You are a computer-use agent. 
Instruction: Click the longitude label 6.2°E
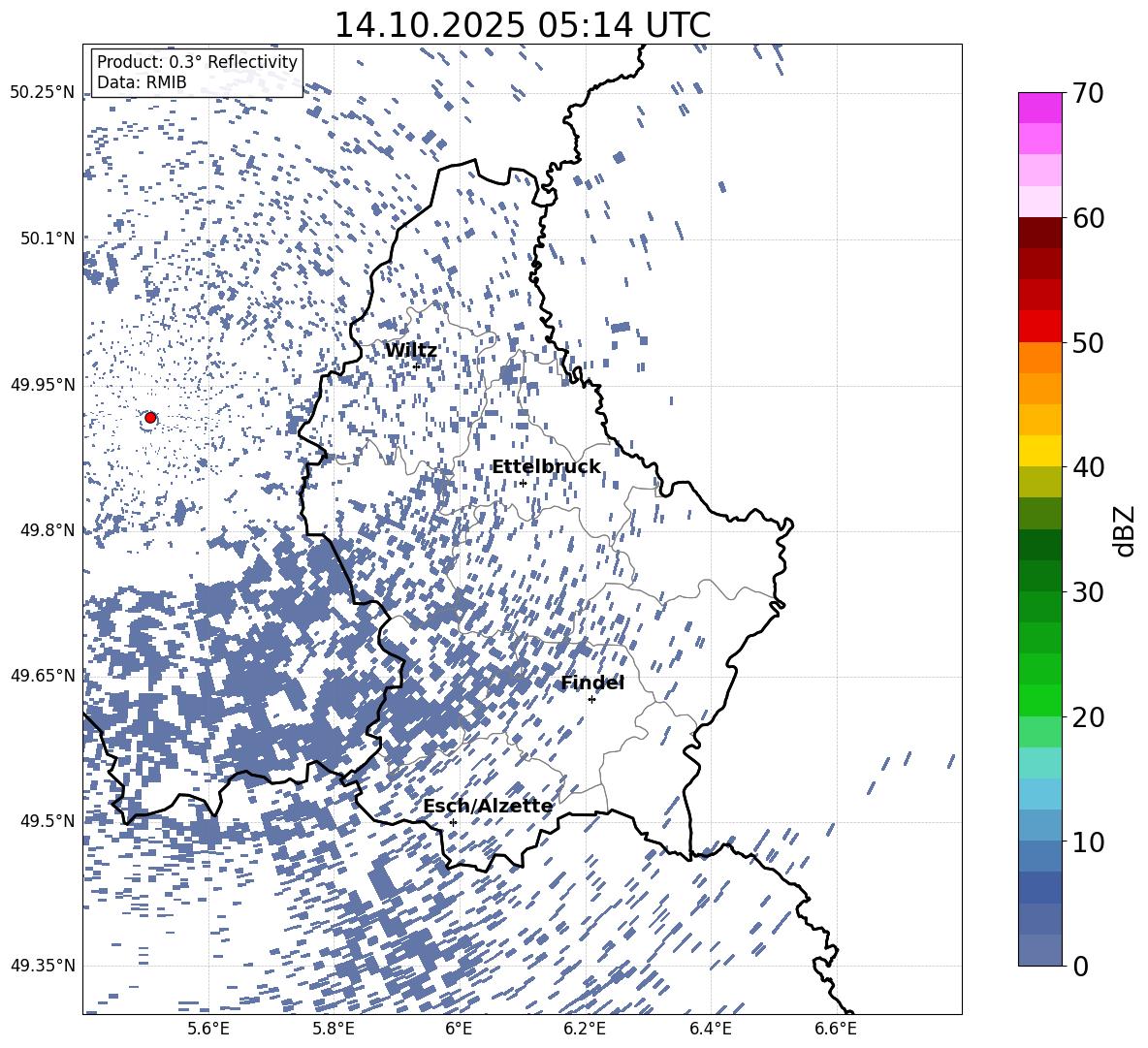point(585,1029)
